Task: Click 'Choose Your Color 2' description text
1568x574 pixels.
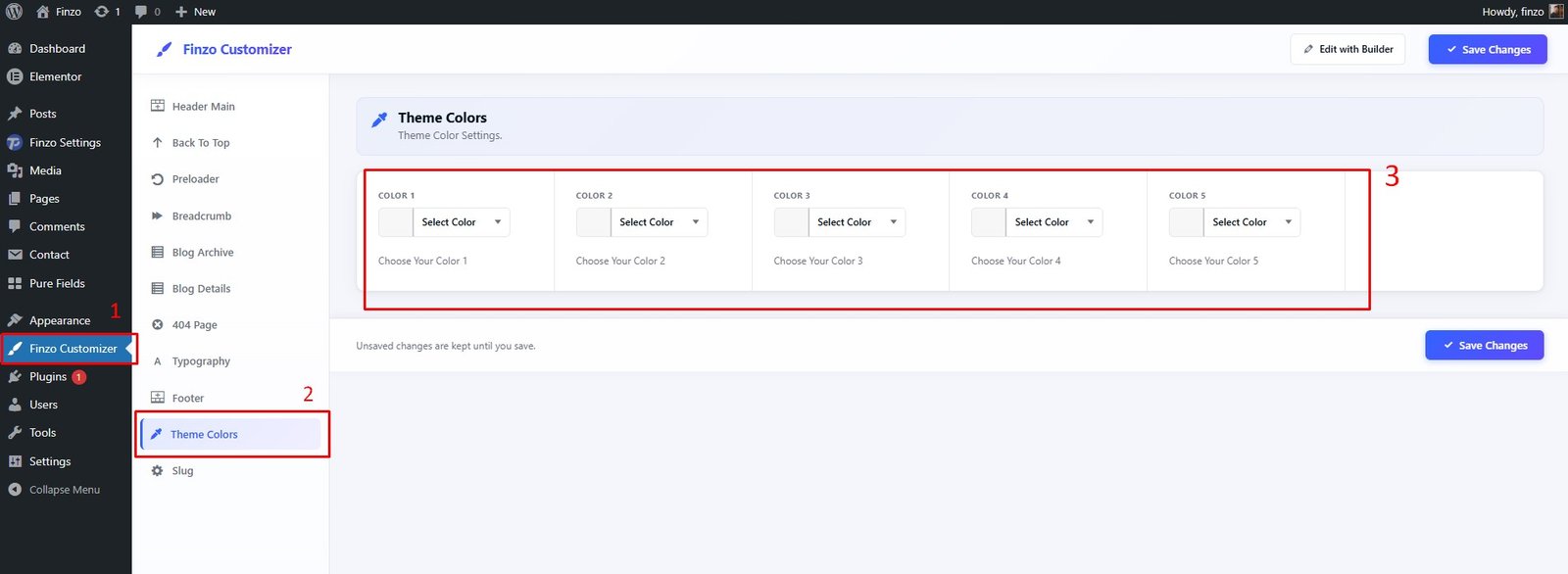Action: coord(620,261)
